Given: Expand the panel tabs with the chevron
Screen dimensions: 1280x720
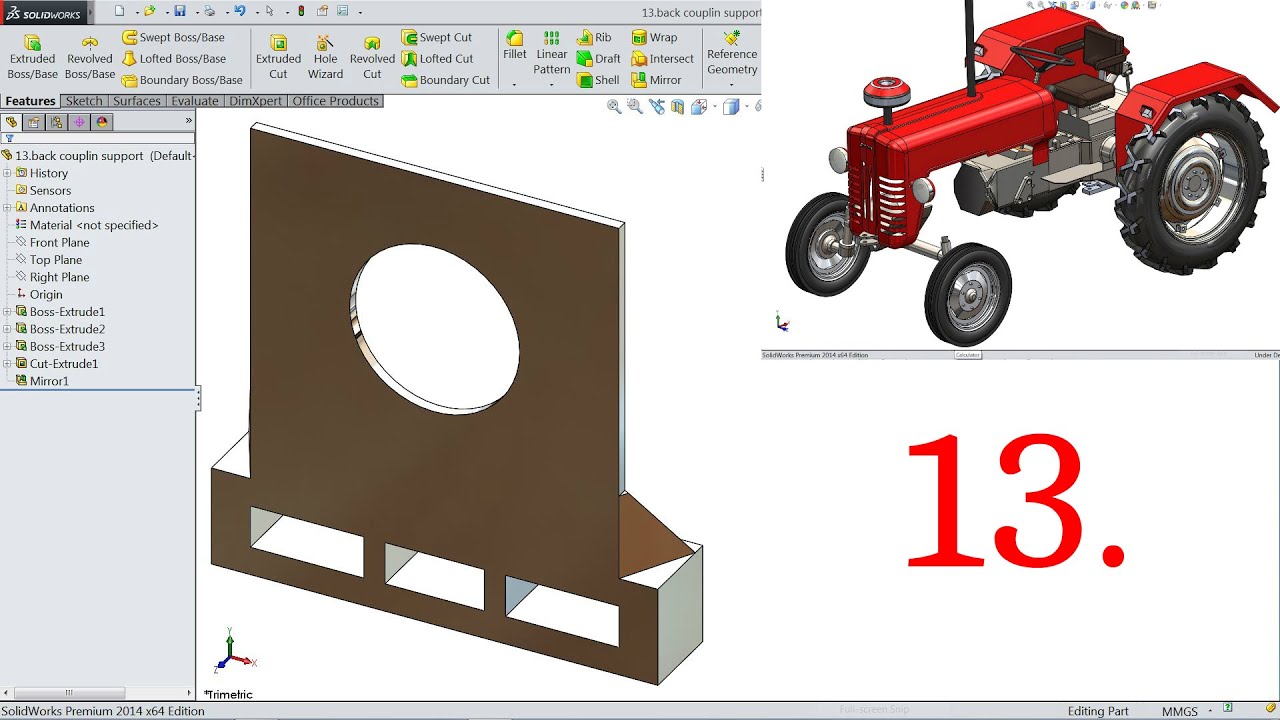Looking at the screenshot, I should pos(188,121).
